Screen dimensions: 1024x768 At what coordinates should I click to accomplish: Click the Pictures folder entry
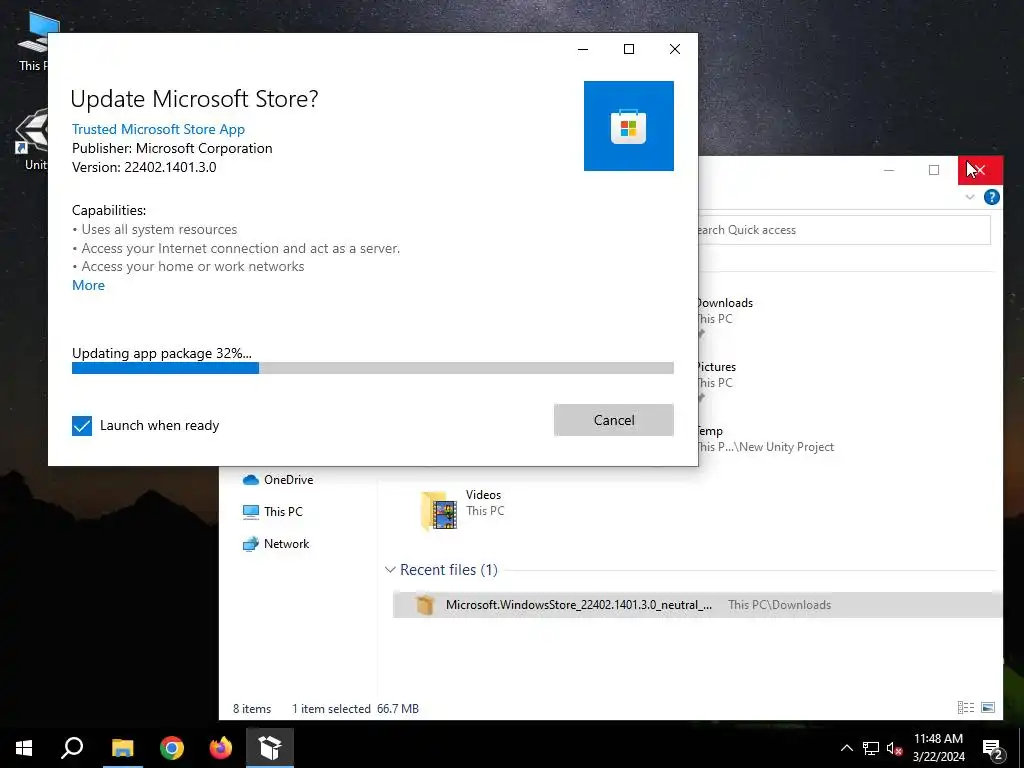tap(716, 375)
